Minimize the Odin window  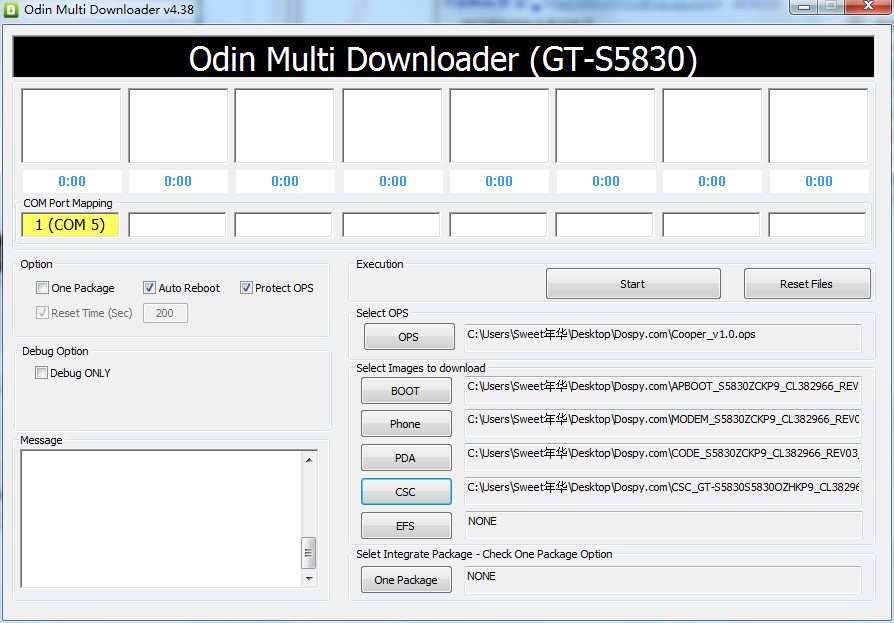click(x=804, y=6)
